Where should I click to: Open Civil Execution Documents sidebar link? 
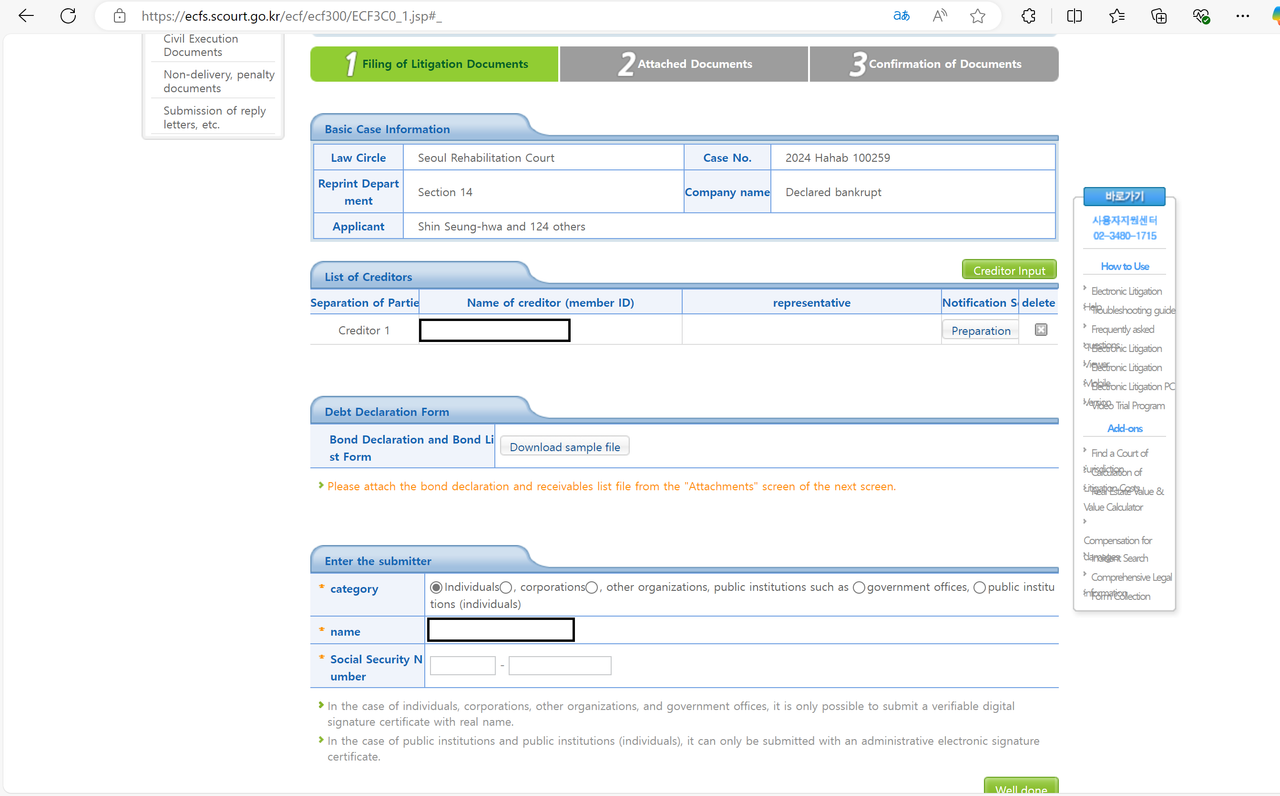click(201, 45)
